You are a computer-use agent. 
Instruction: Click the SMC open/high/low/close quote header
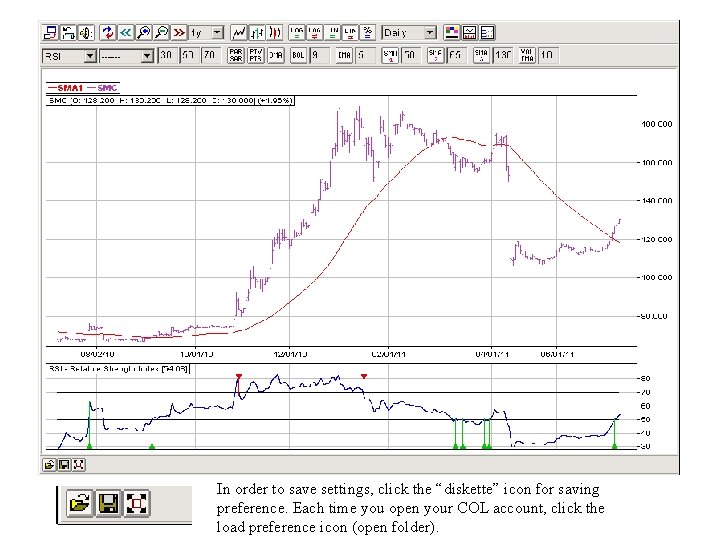tap(170, 100)
